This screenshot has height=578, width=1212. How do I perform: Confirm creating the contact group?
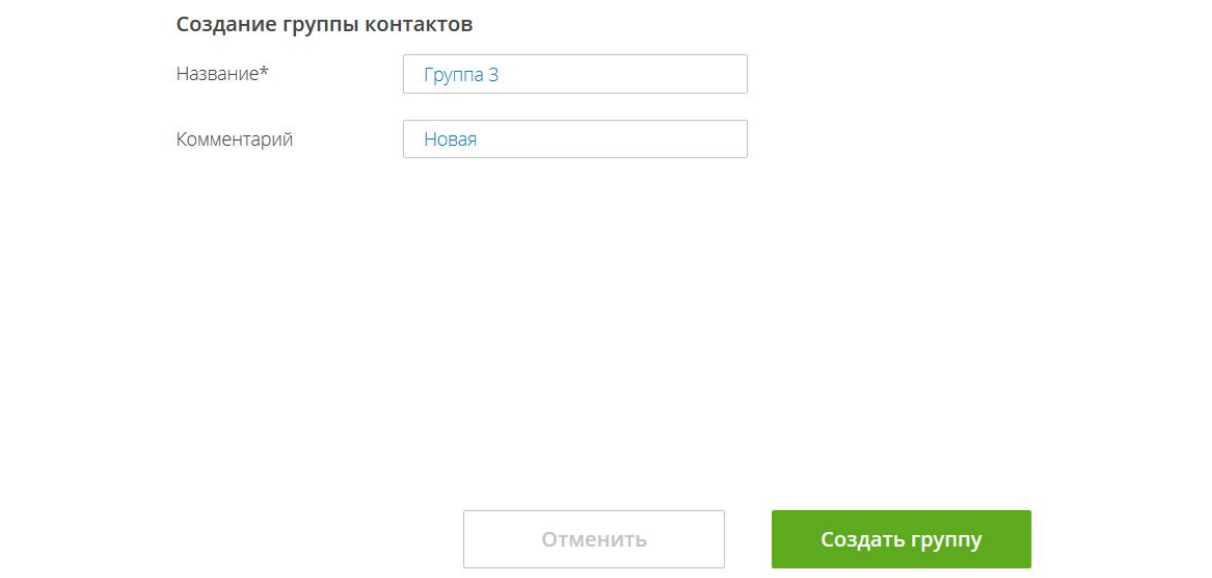click(x=901, y=540)
